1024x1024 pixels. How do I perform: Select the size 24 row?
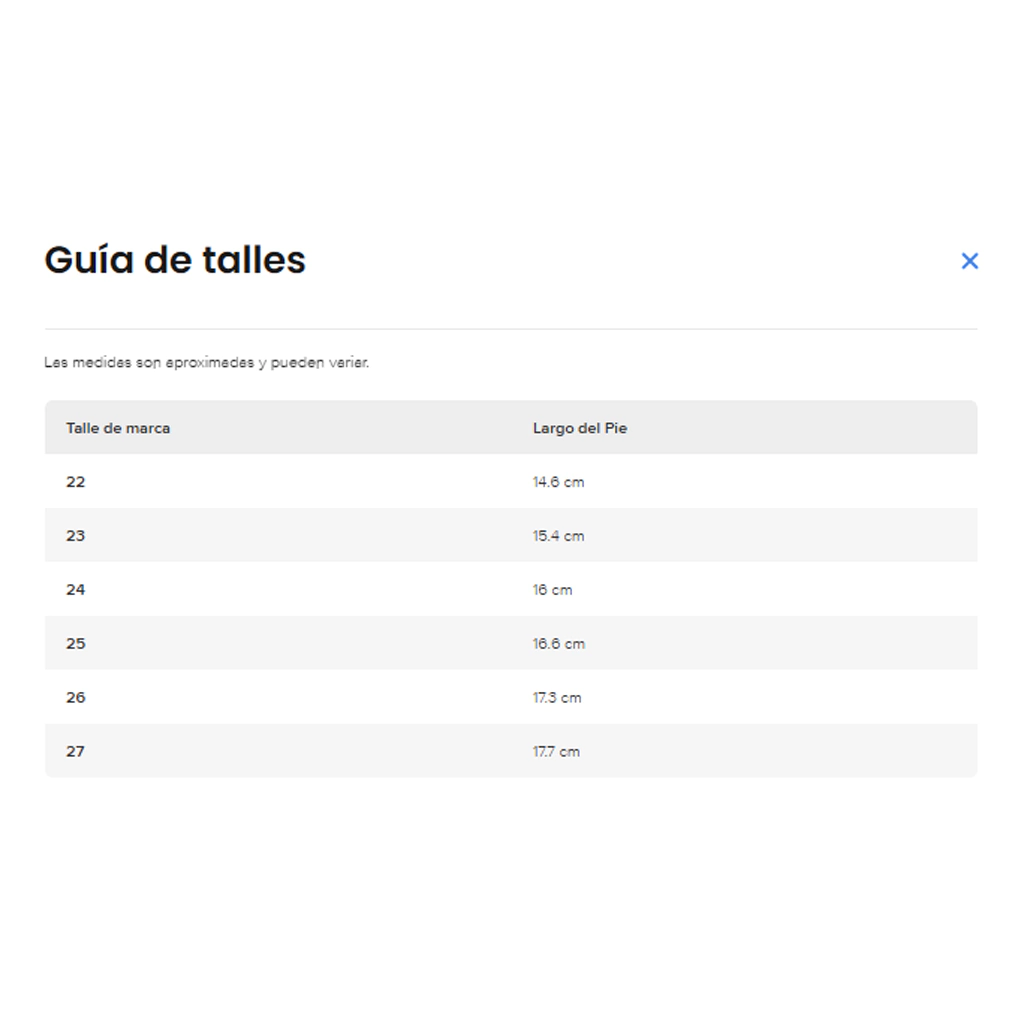tap(76, 590)
